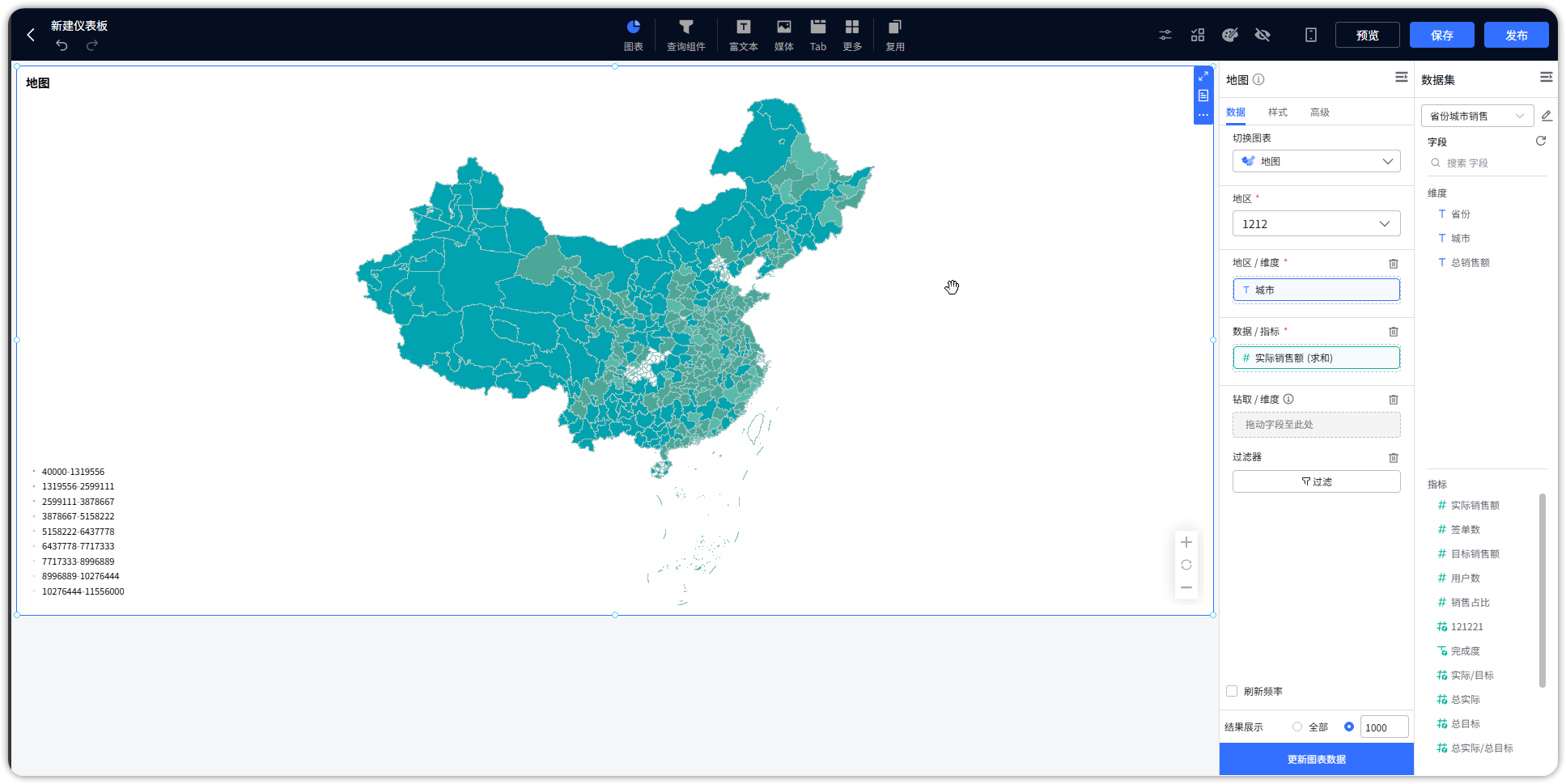The height and width of the screenshot is (784, 1566).
Task: Open the 省份城市销售 dataset dropdown
Action: [x=1476, y=116]
